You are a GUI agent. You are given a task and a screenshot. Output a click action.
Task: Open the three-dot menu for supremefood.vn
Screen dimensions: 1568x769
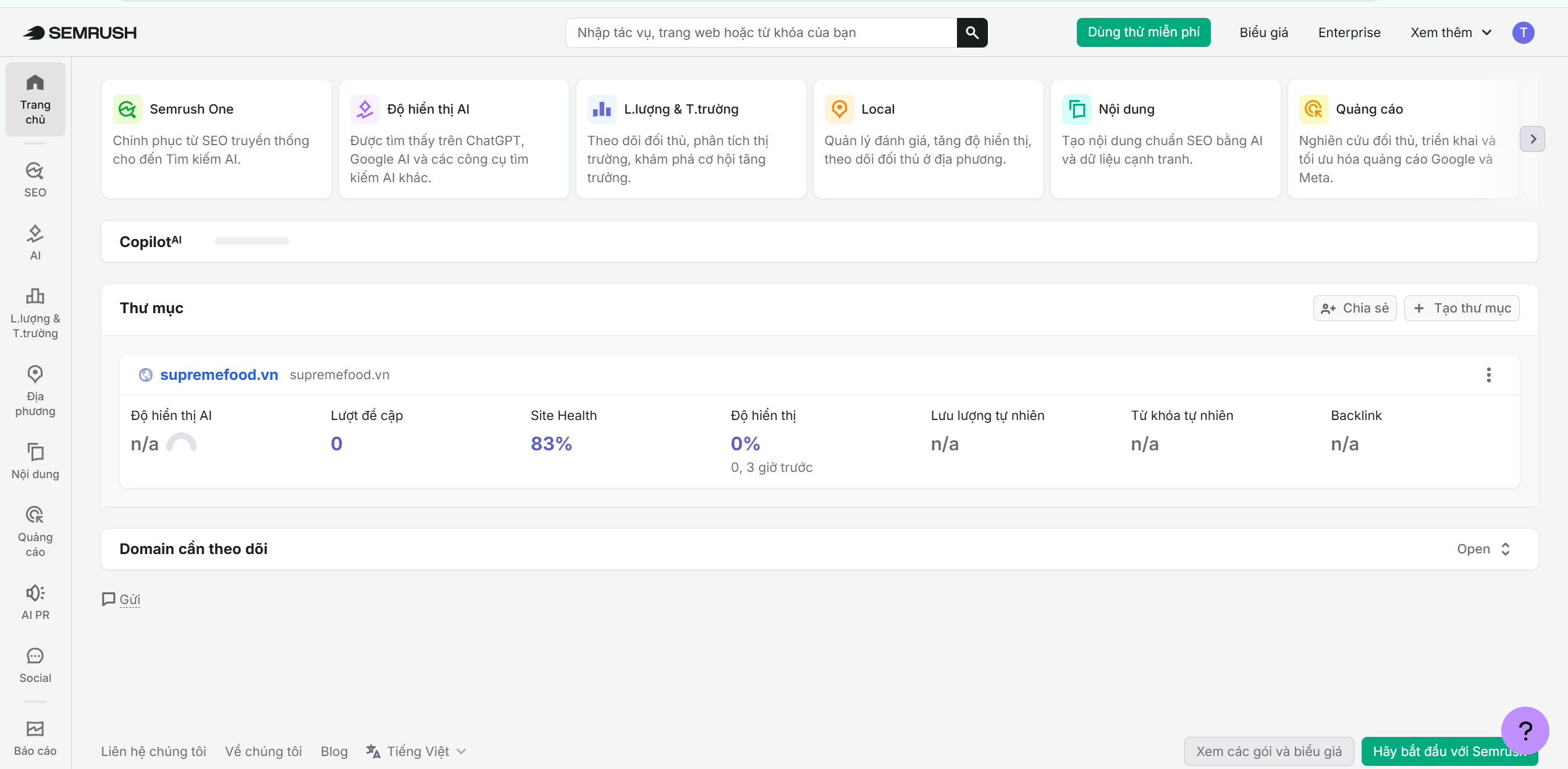[x=1488, y=375]
